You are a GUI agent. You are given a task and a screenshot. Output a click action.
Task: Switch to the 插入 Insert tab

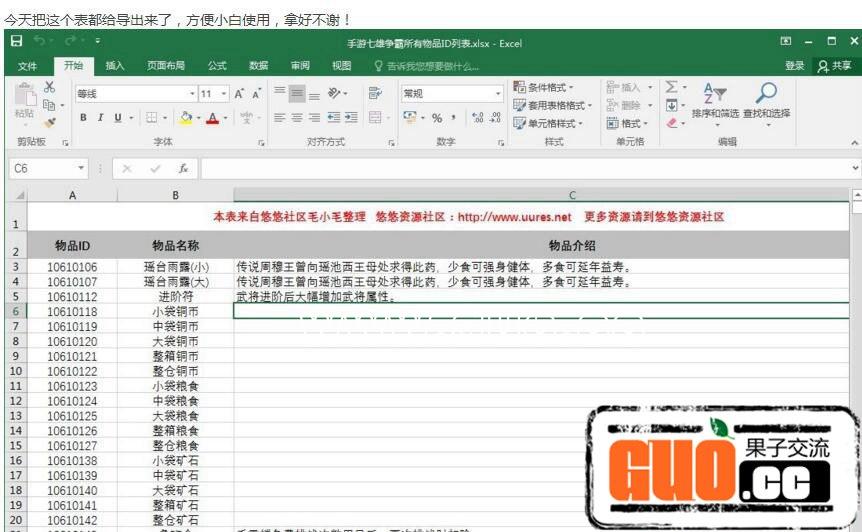point(114,65)
